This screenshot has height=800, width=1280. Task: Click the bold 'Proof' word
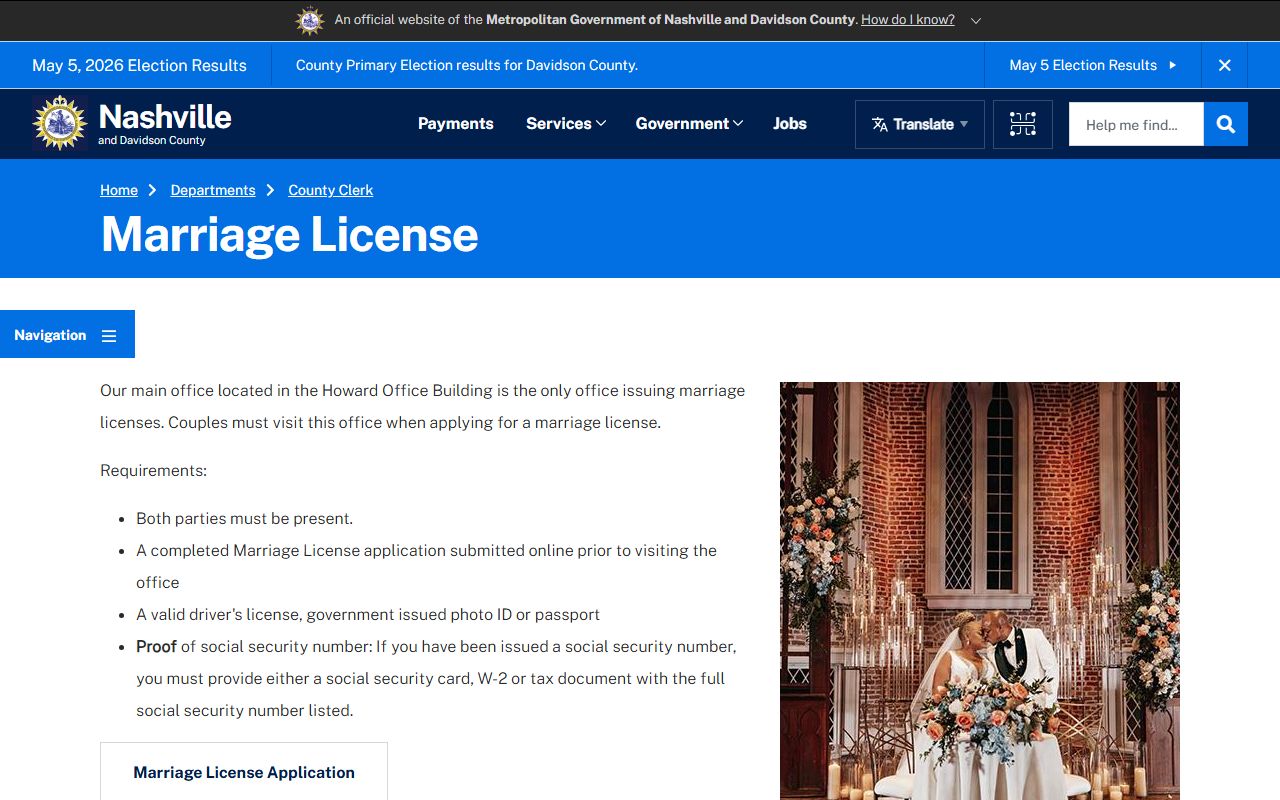[x=156, y=646]
